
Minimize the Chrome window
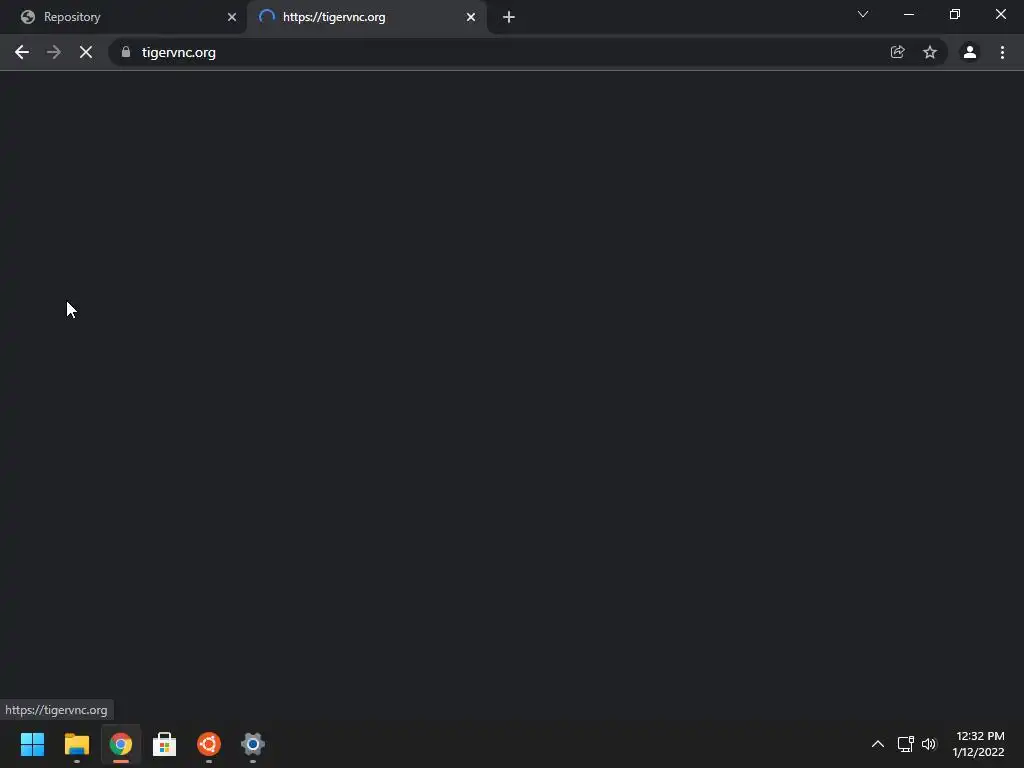pos(908,14)
